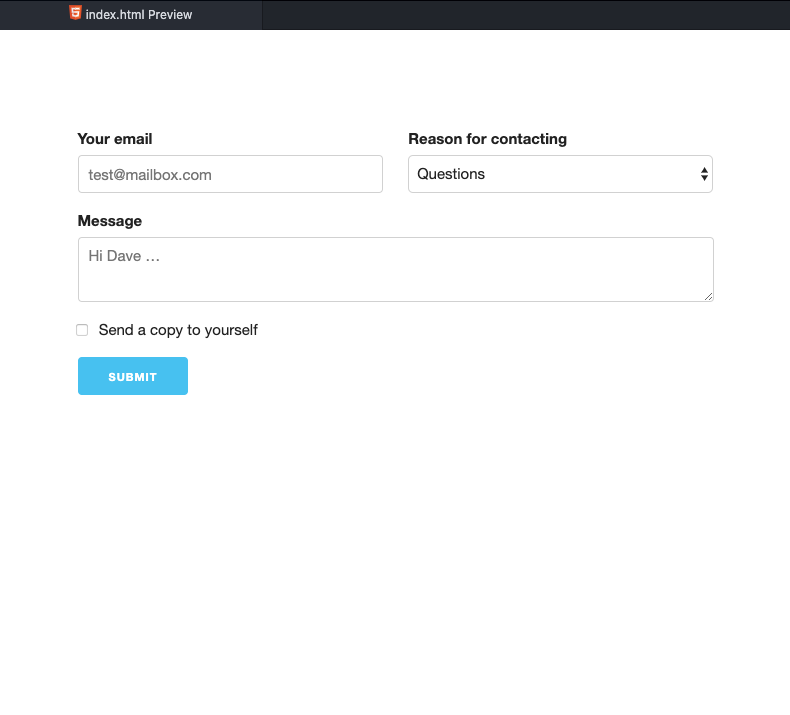Image resolution: width=790 pixels, height=715 pixels.
Task: Click the HTML5 icon on the preview tab
Action: pos(75,13)
